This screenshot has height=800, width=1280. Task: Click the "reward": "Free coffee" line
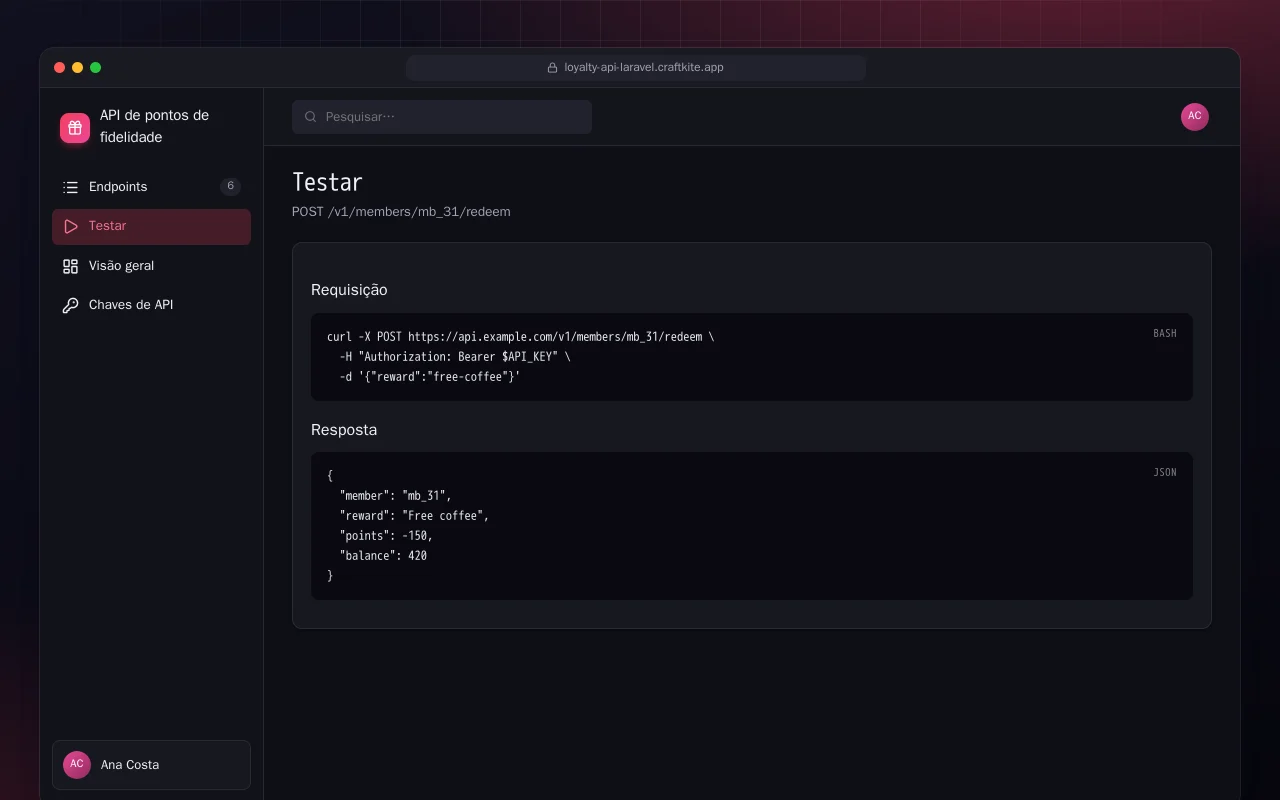click(x=414, y=516)
